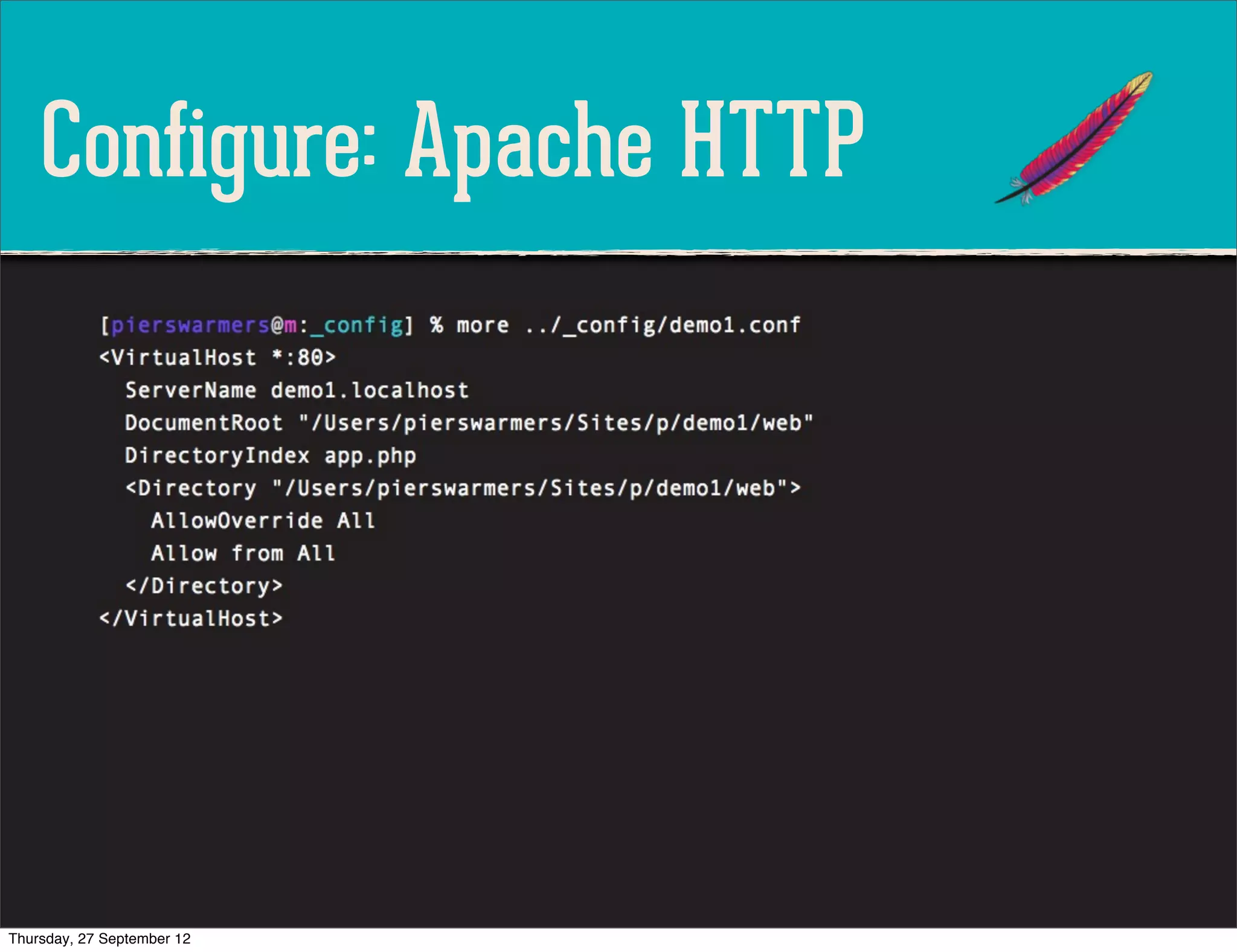Screen dimensions: 1237x952
Task: Click the 'ServerName demo1.localhost' line
Action: coord(297,390)
